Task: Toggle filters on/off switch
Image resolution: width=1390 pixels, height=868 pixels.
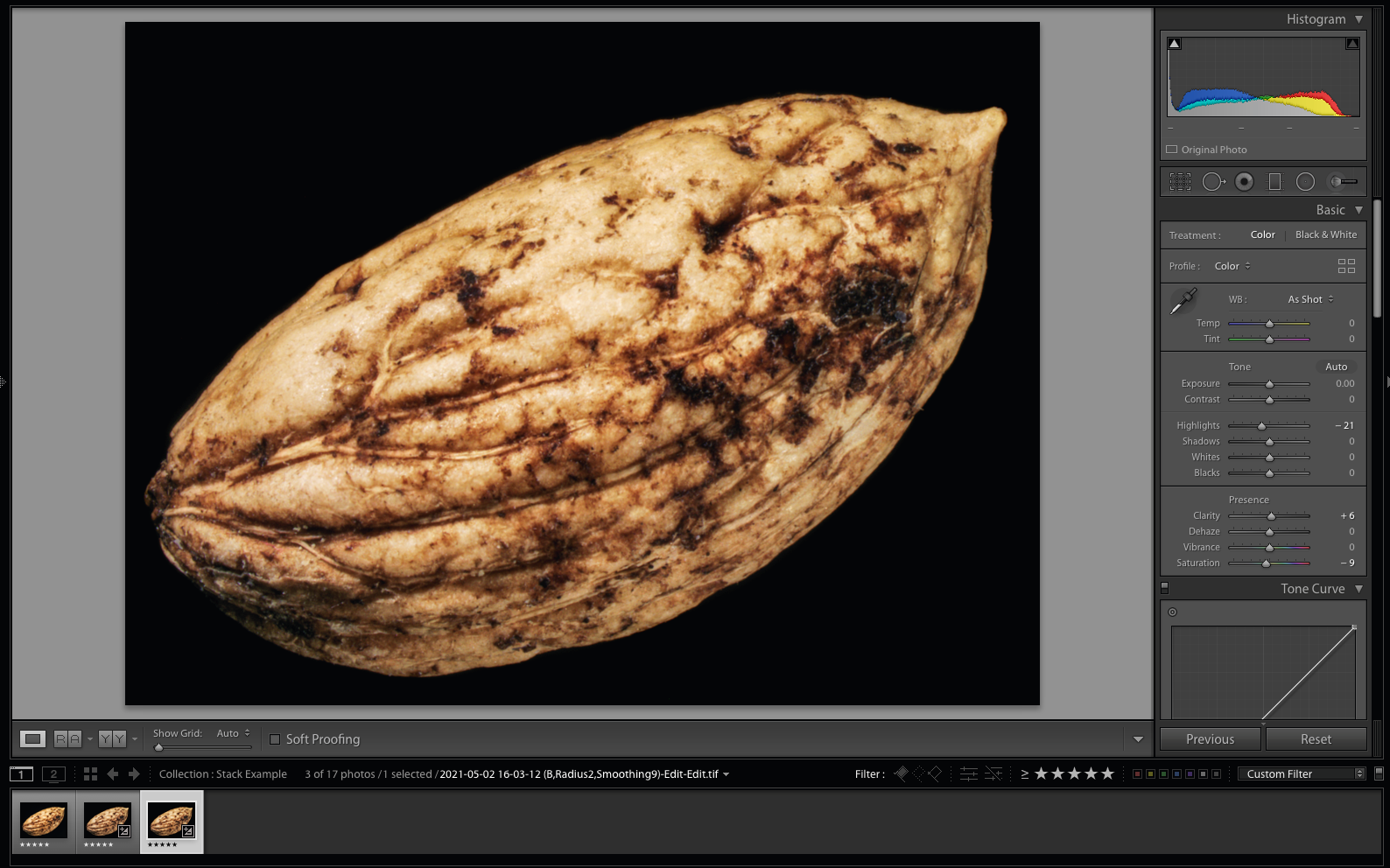Action: coord(1379,773)
